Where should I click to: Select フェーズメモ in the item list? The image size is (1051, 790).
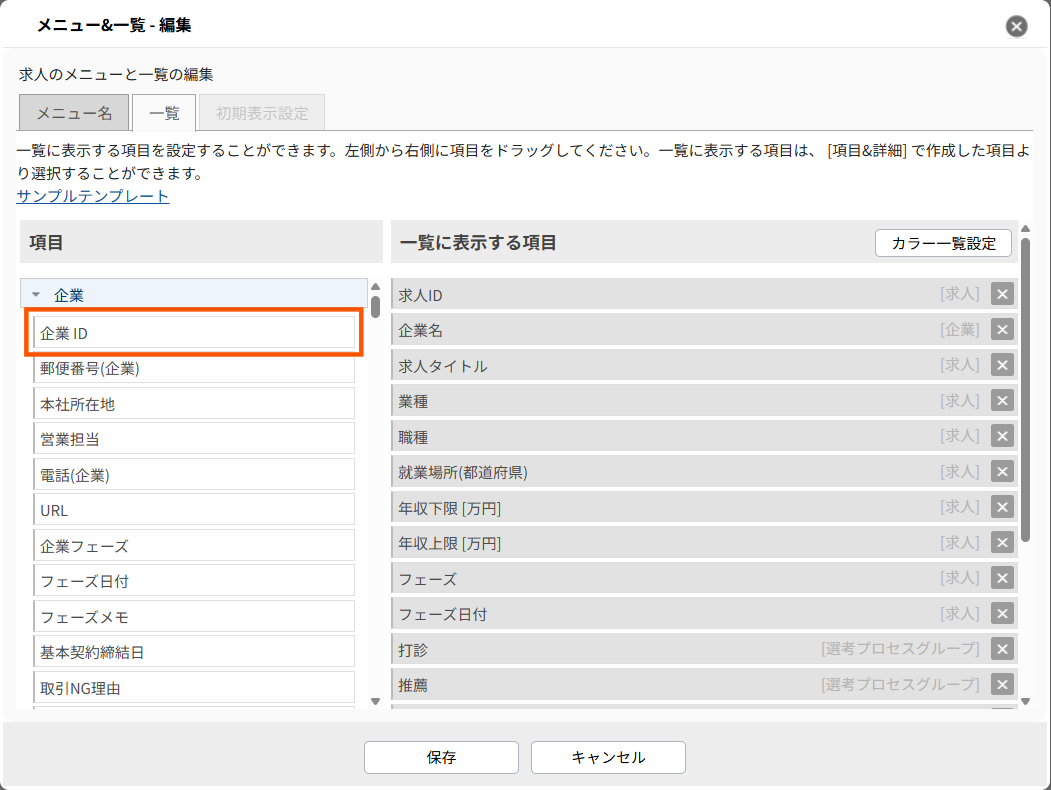[x=194, y=617]
